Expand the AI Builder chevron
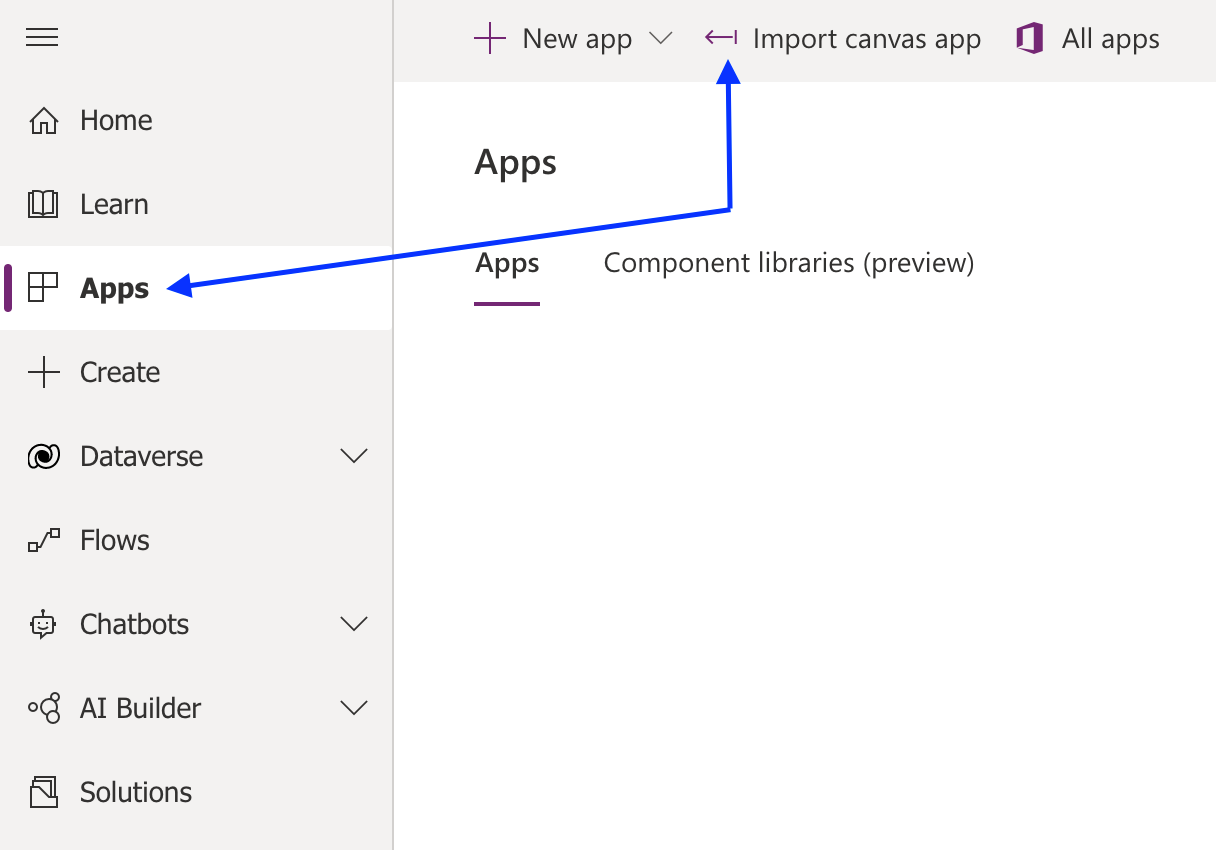The height and width of the screenshot is (850, 1216). point(354,707)
